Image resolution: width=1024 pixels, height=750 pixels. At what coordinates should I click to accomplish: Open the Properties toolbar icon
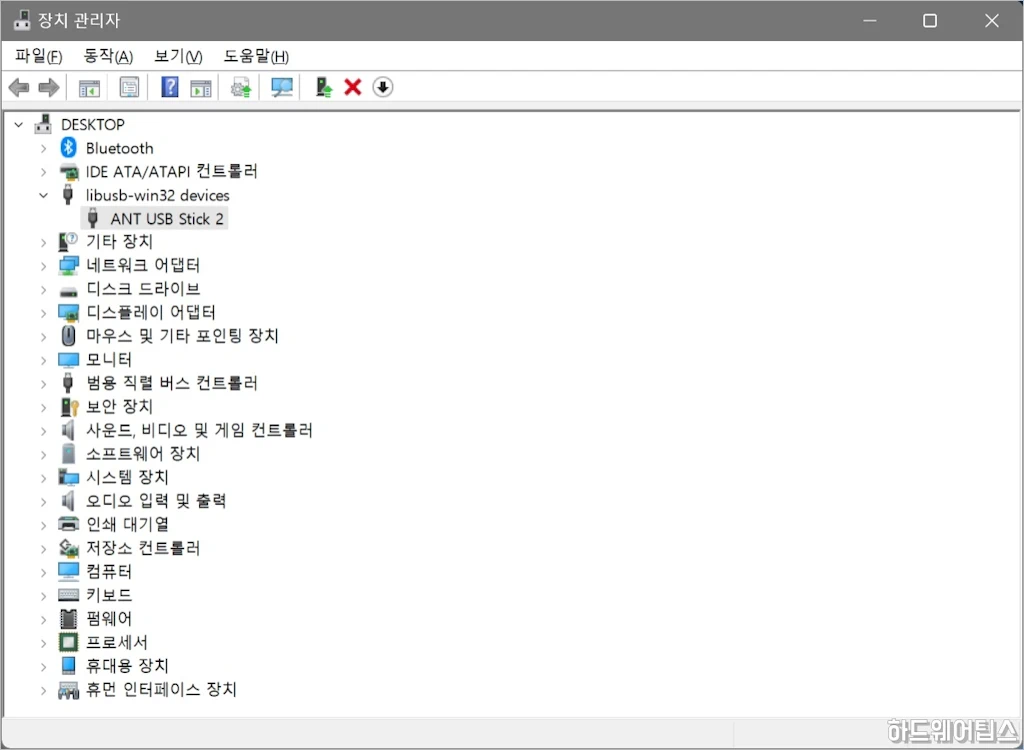[x=129, y=87]
